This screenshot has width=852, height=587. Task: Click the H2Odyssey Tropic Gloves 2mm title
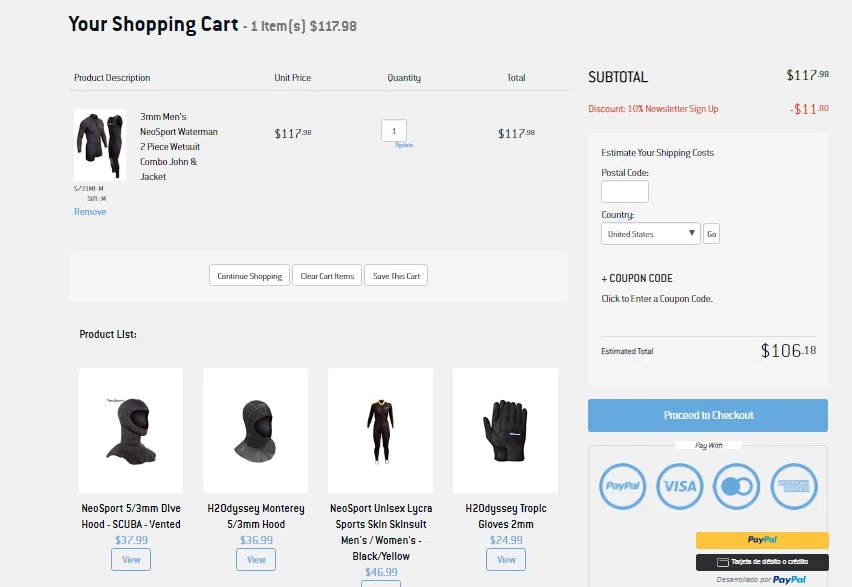tap(506, 516)
